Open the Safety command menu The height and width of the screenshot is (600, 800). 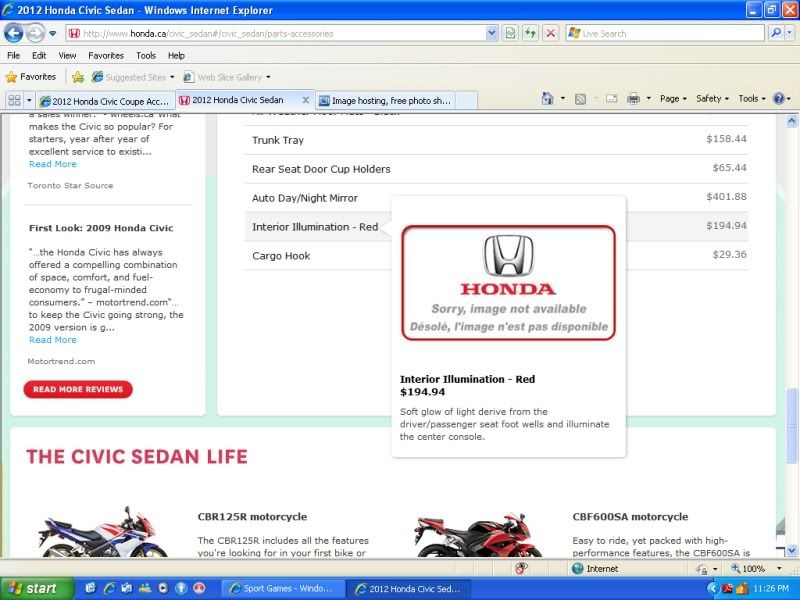[712, 99]
